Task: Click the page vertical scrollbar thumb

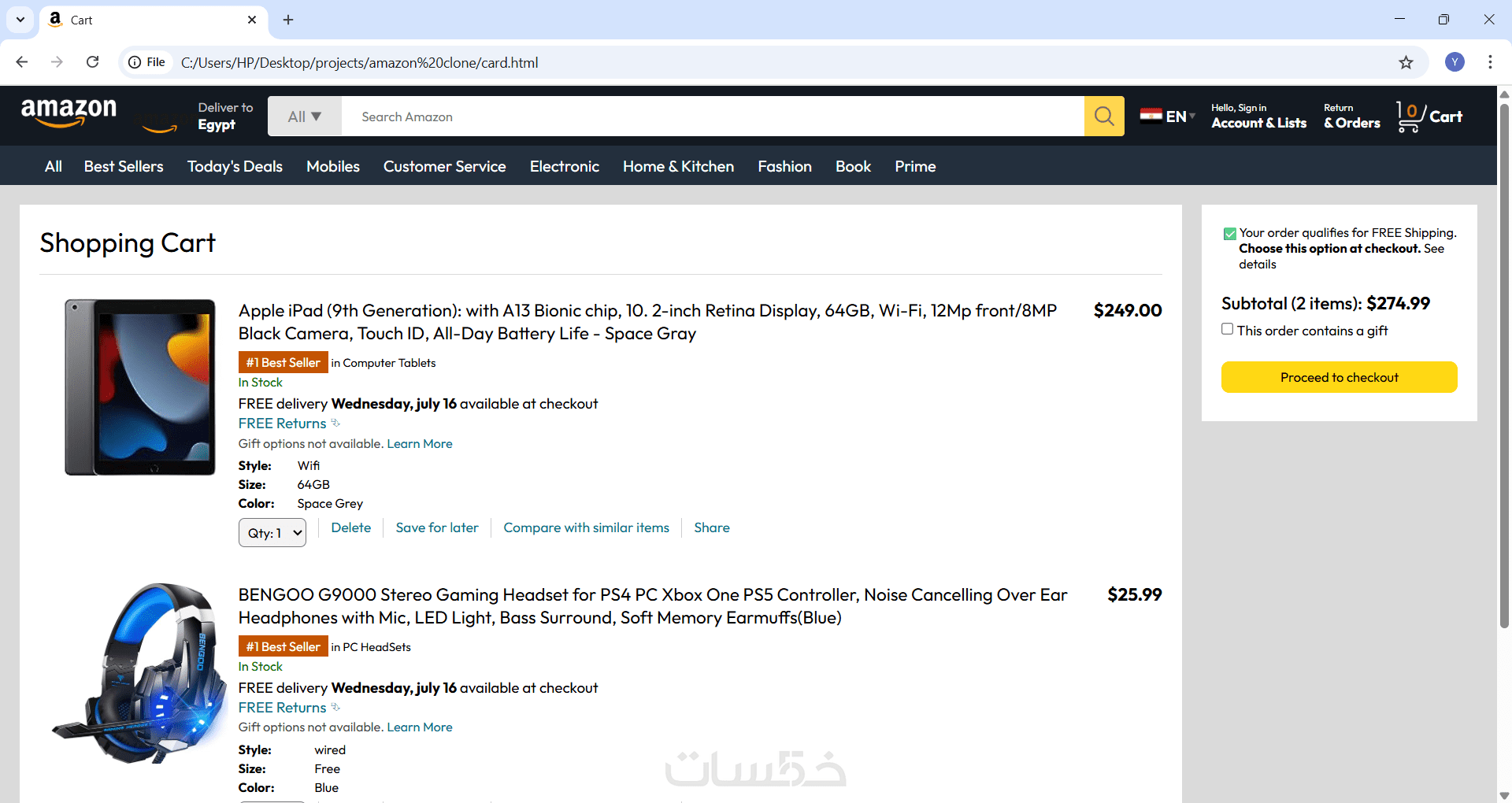Action: (x=1504, y=366)
